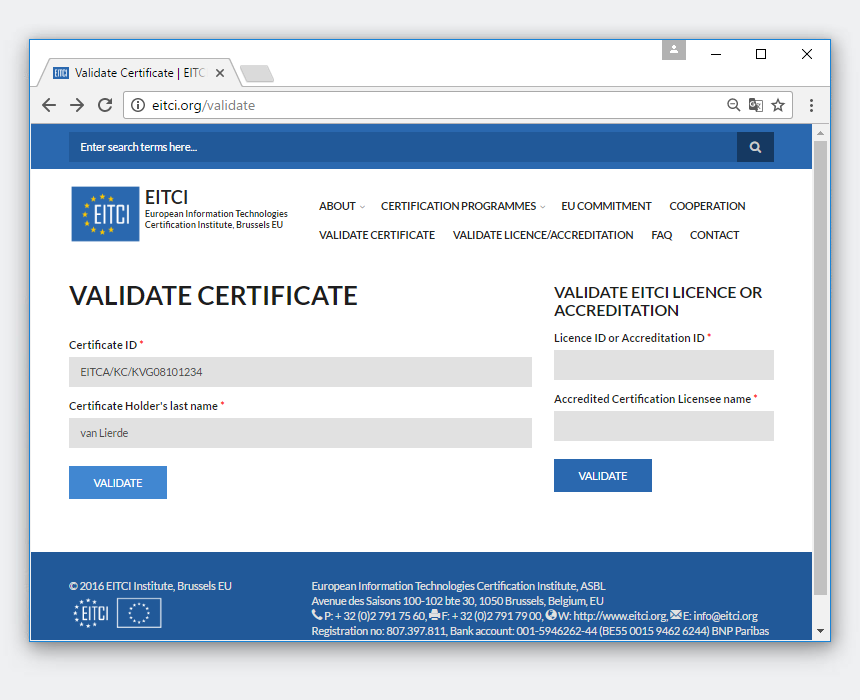Image resolution: width=860 pixels, height=700 pixels.
Task: Open Chrome three-dot menu
Action: (811, 105)
